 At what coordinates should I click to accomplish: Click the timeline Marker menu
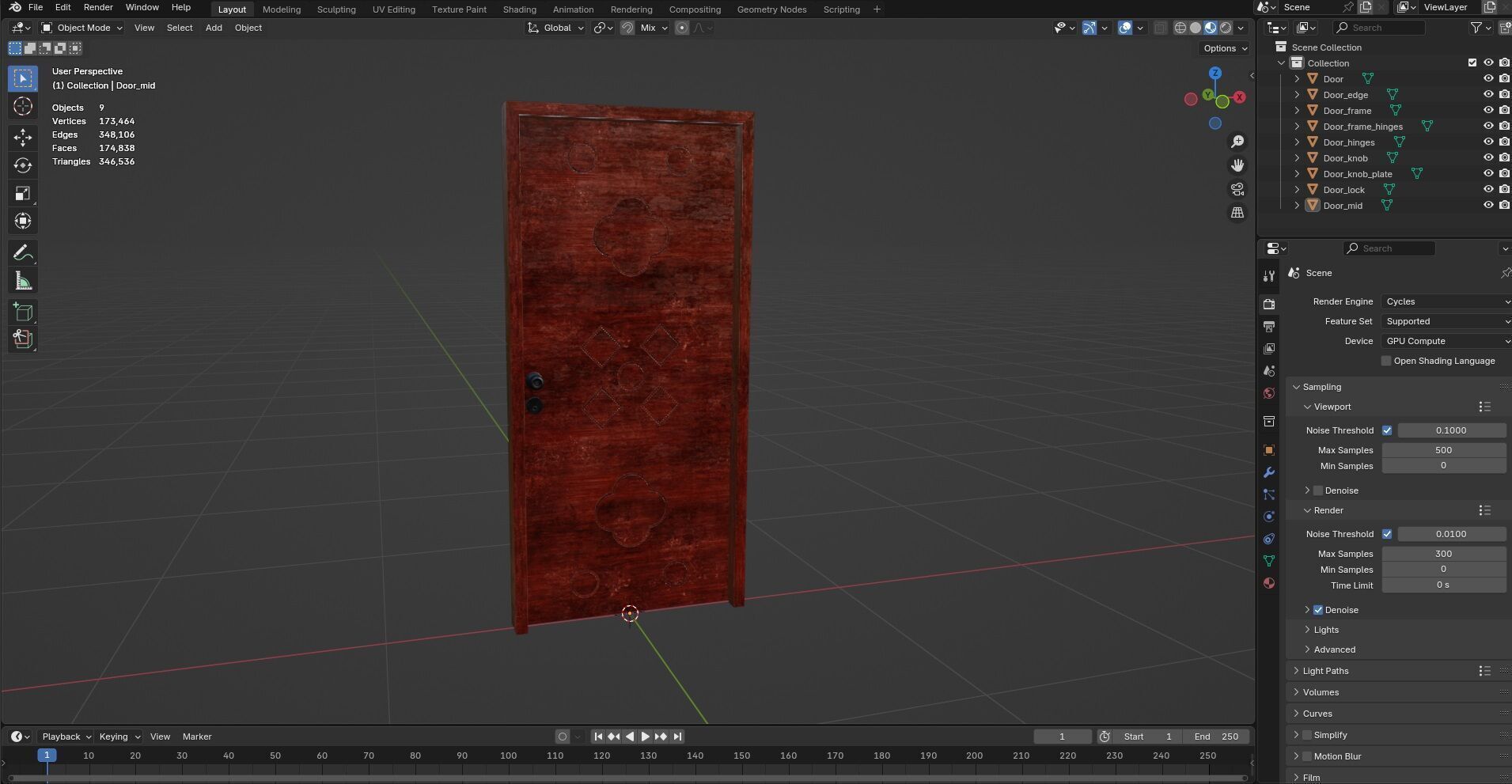click(197, 737)
